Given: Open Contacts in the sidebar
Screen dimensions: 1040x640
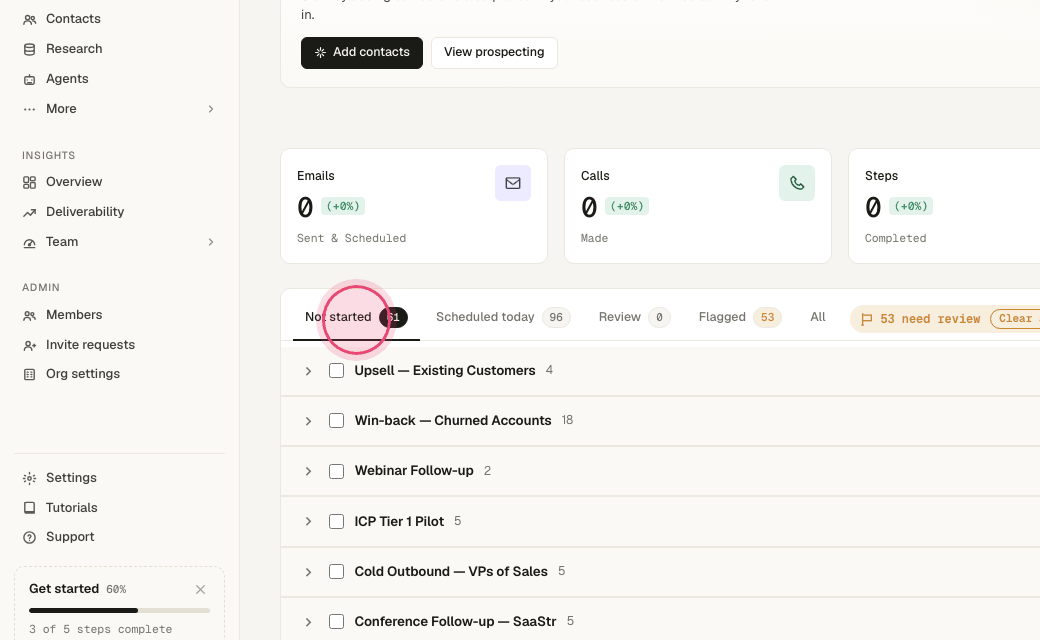Looking at the screenshot, I should [73, 19].
